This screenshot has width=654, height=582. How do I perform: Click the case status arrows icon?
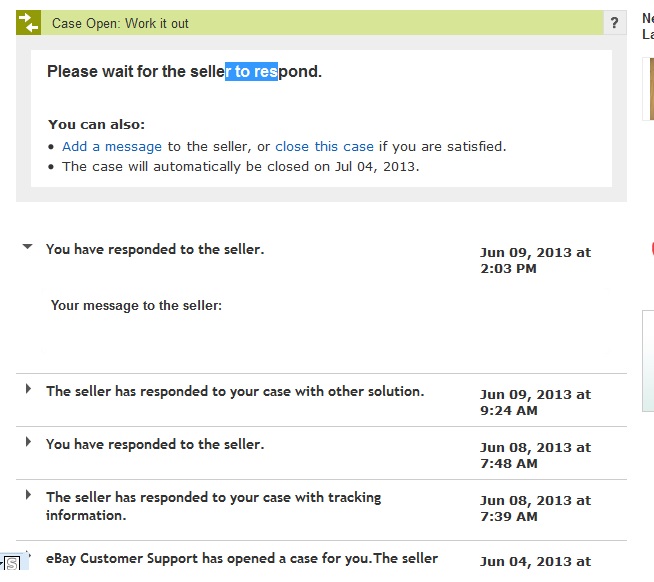click(28, 23)
